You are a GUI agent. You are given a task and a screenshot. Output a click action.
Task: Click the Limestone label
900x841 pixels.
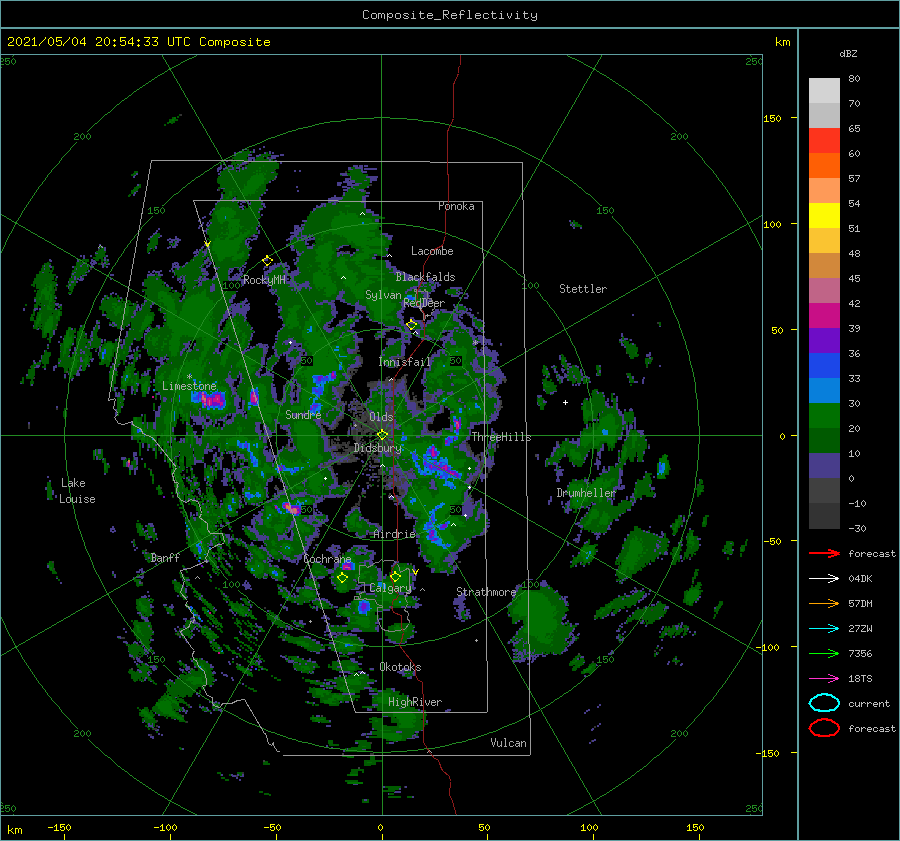(189, 386)
